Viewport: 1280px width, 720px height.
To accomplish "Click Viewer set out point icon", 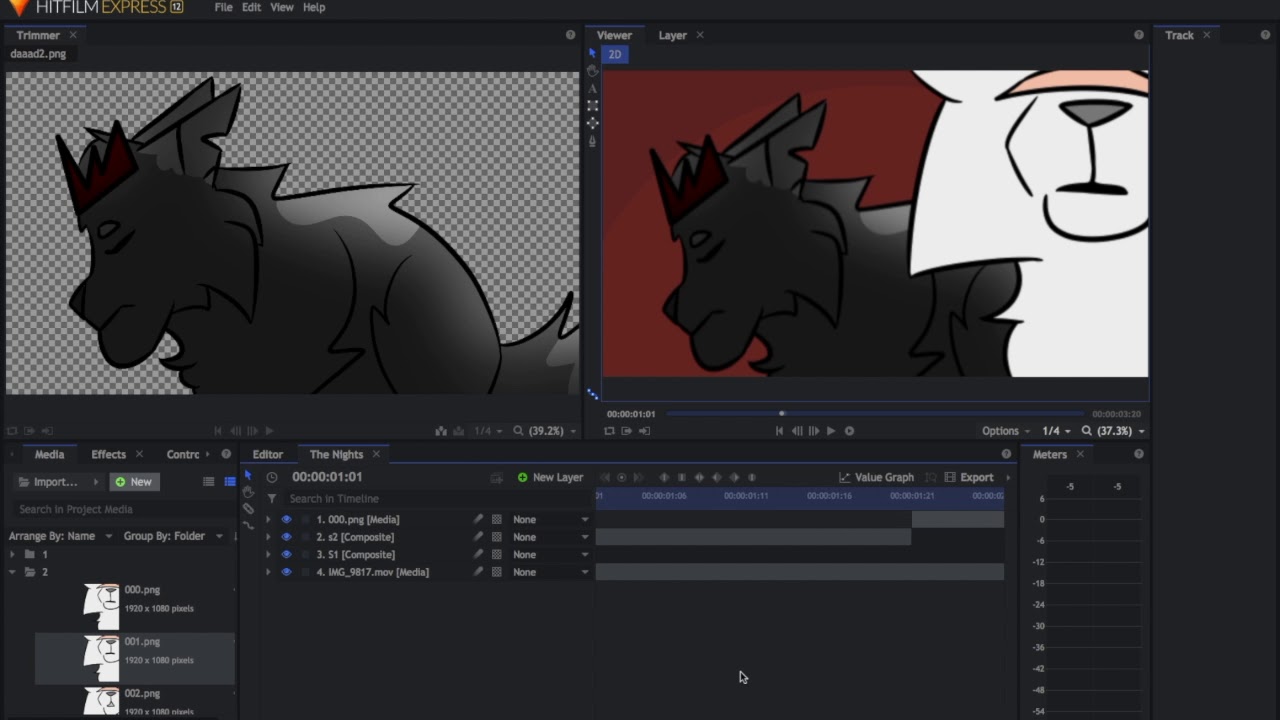I will [x=644, y=431].
